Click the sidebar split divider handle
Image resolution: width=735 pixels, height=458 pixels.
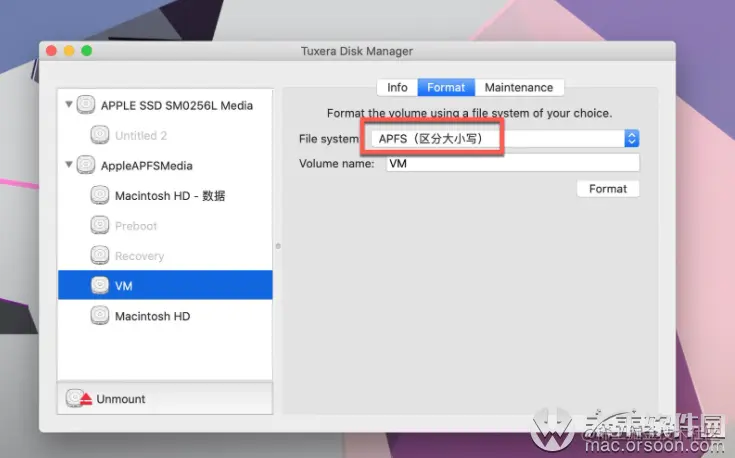278,246
